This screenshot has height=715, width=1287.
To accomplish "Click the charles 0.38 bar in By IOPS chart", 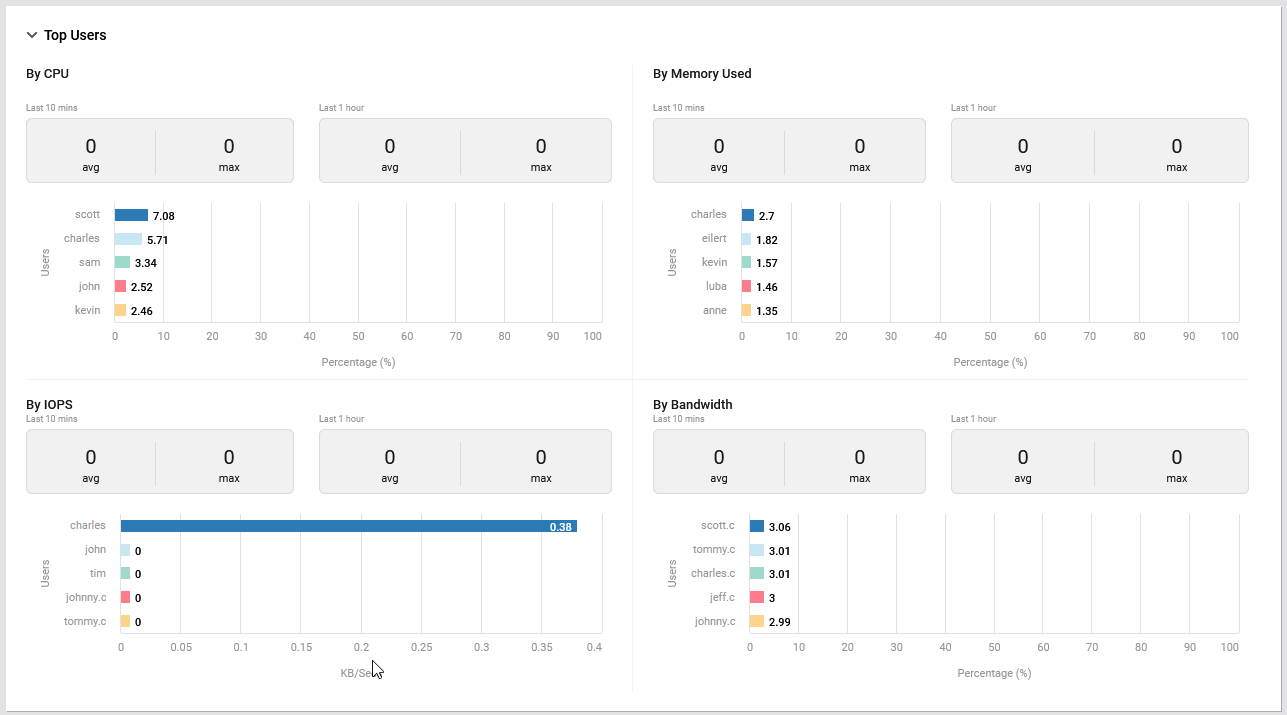I will 348,526.
